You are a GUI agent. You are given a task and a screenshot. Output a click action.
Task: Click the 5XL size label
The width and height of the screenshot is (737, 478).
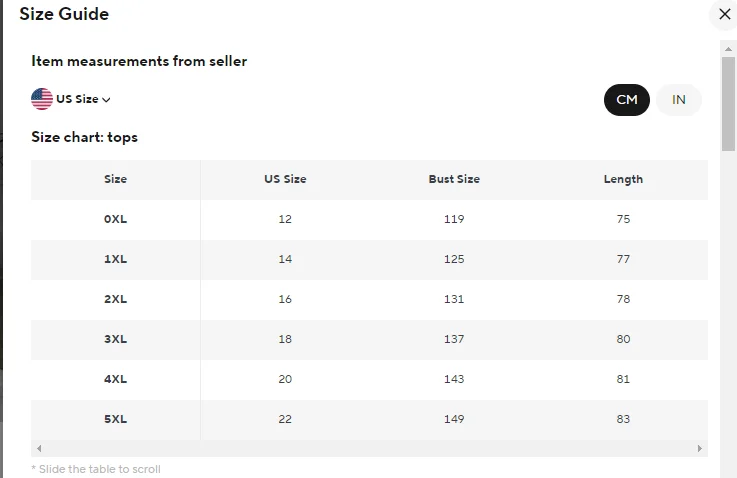point(116,419)
